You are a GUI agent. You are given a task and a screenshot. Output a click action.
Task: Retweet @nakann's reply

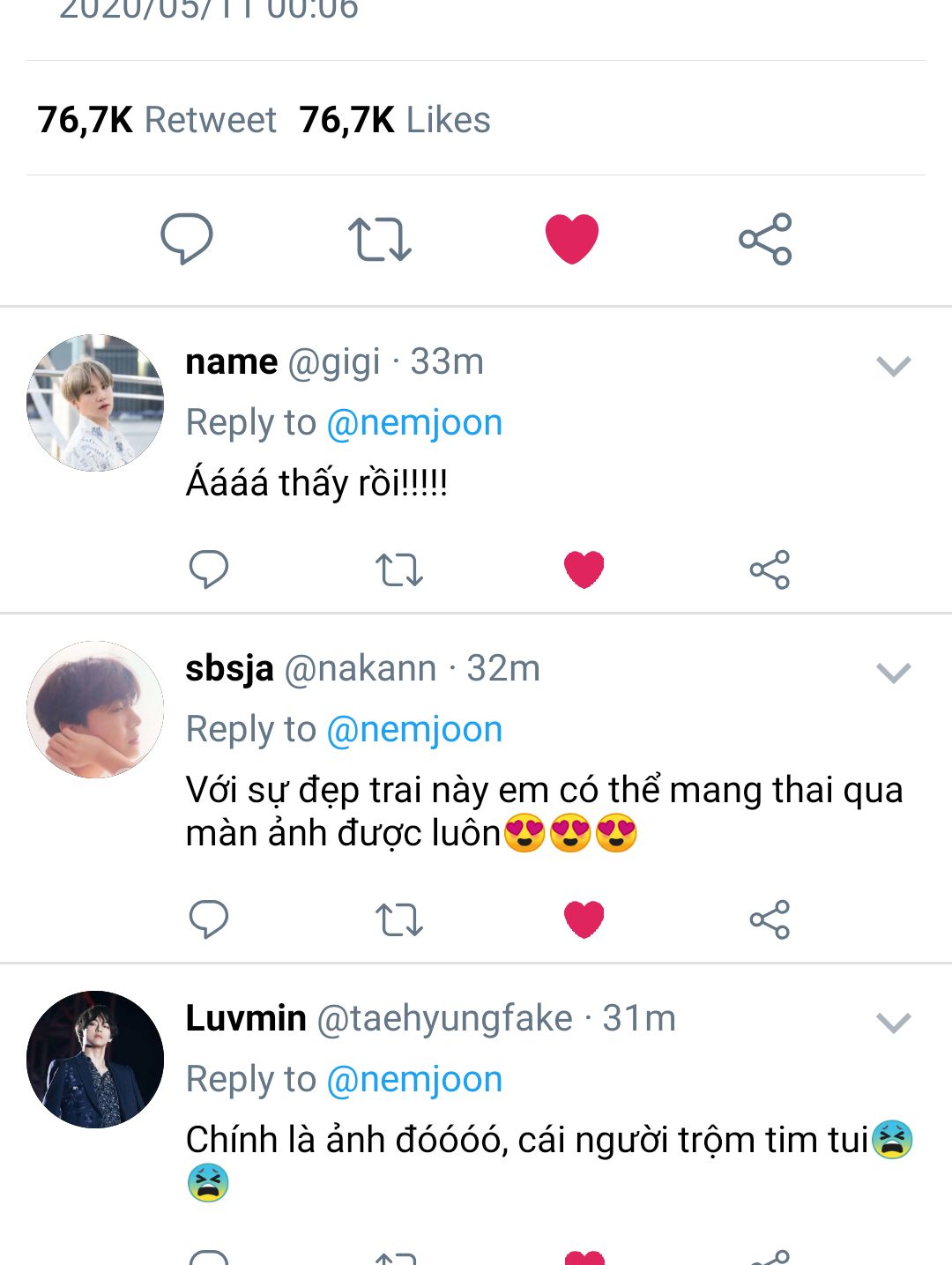399,919
